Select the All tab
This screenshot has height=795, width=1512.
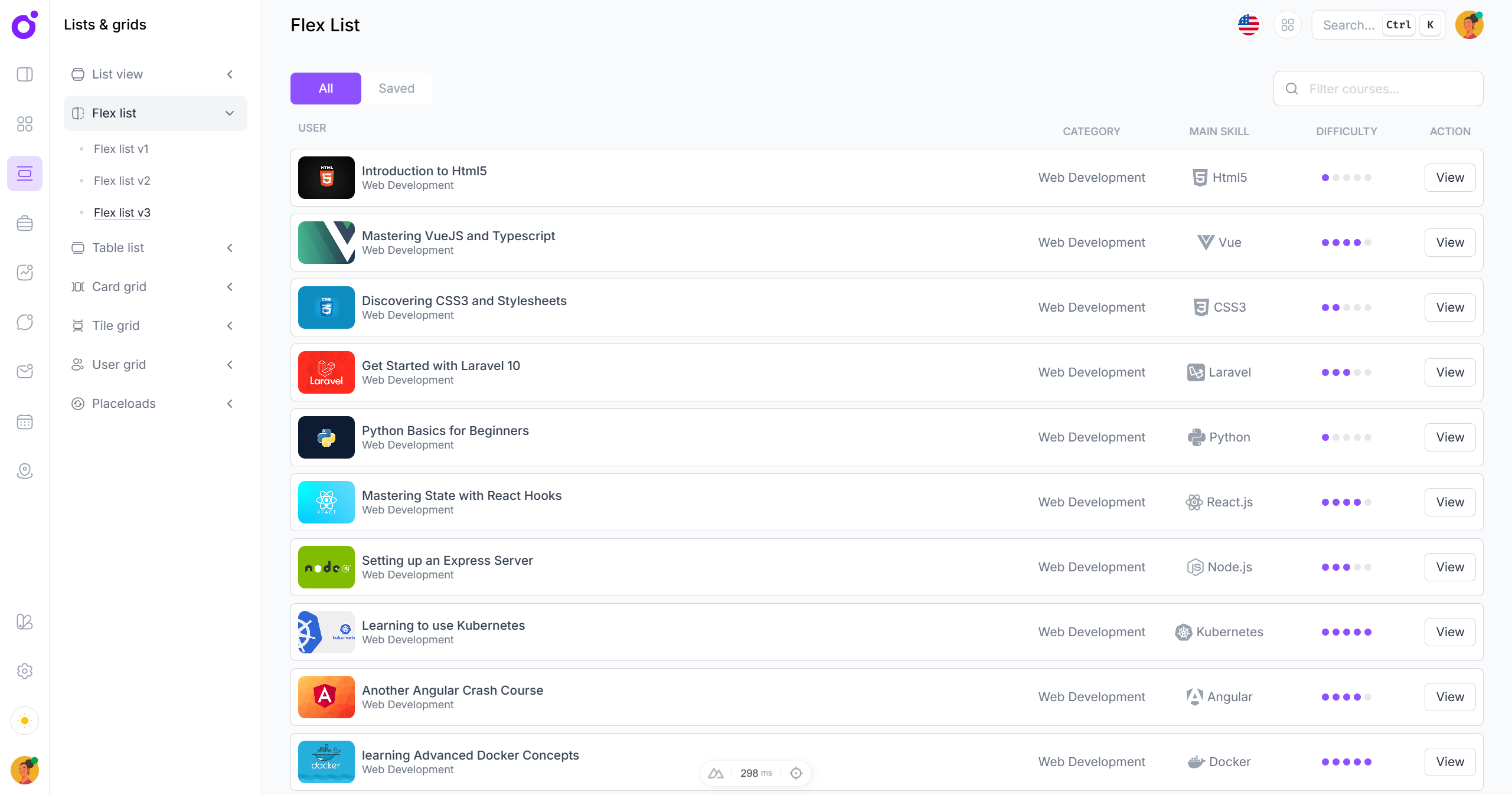click(325, 89)
